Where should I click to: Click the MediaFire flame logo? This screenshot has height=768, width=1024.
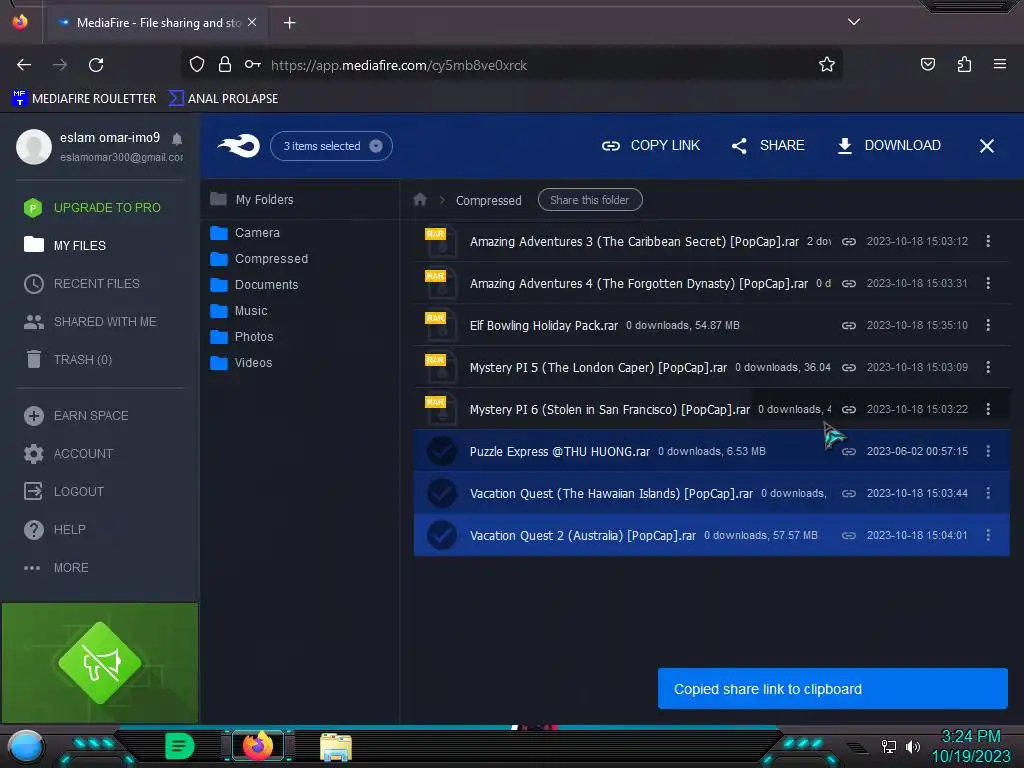[239, 146]
